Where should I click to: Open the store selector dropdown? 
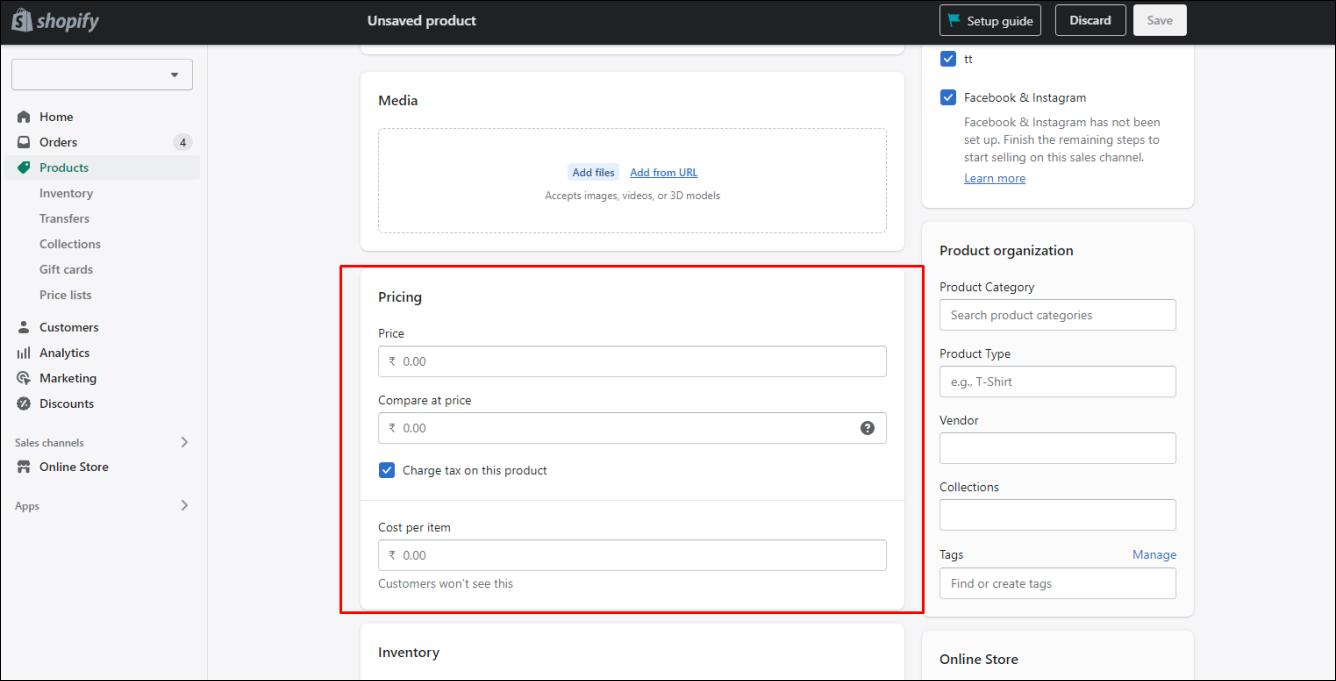pos(102,75)
